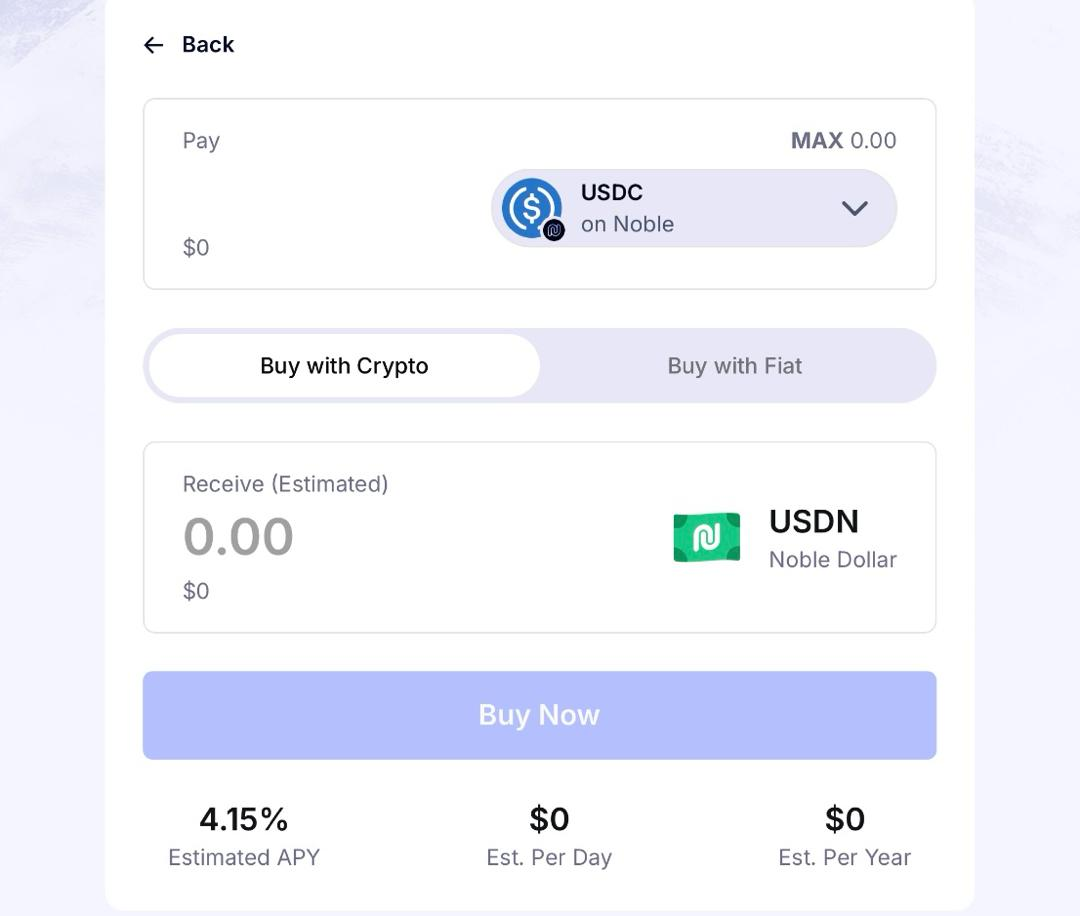
Task: Click the $0 pay amount field
Action: click(x=196, y=247)
